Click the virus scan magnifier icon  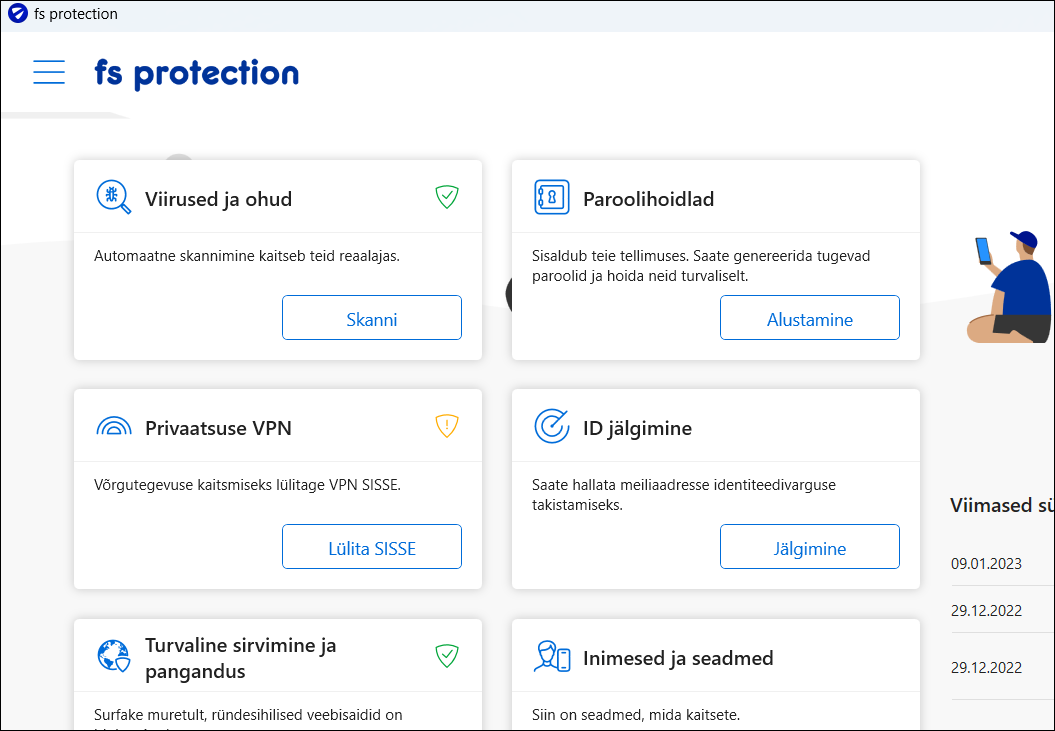113,197
